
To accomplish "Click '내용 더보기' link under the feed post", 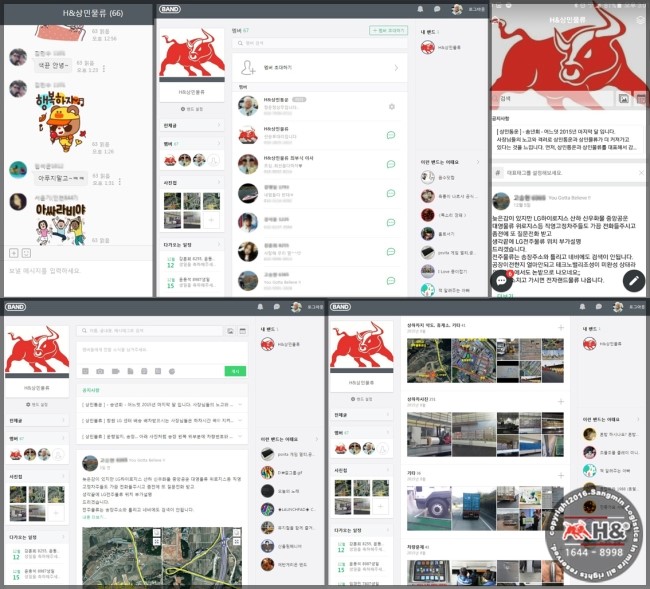I will [x=94, y=517].
